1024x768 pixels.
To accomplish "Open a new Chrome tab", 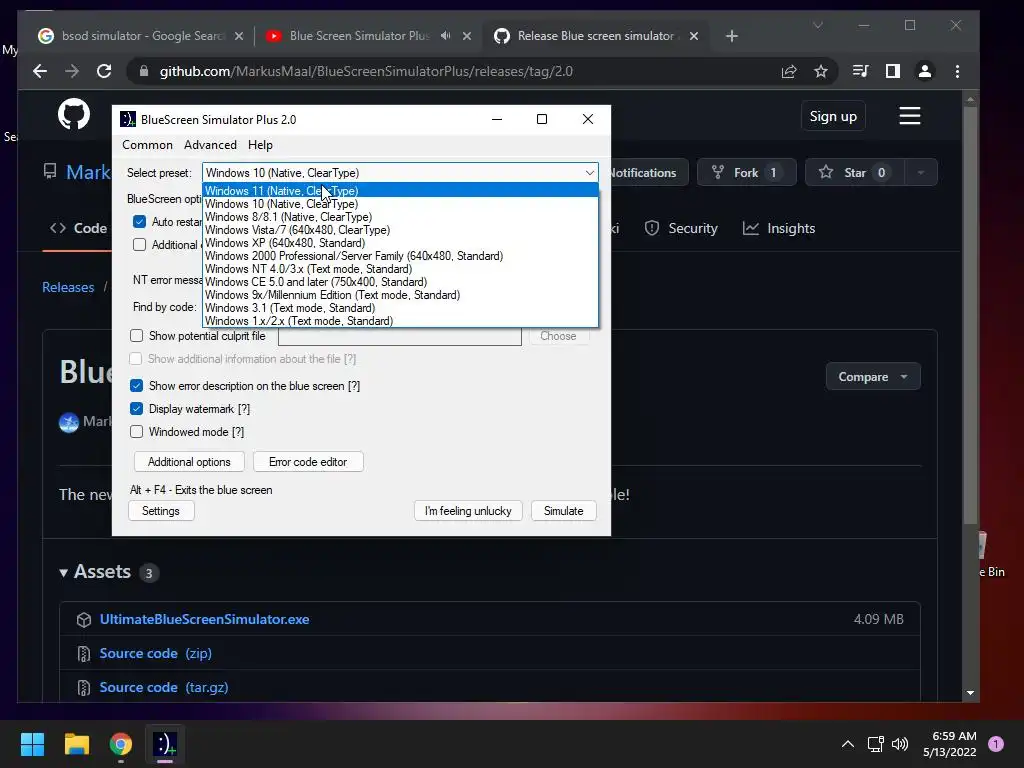I will [x=732, y=36].
